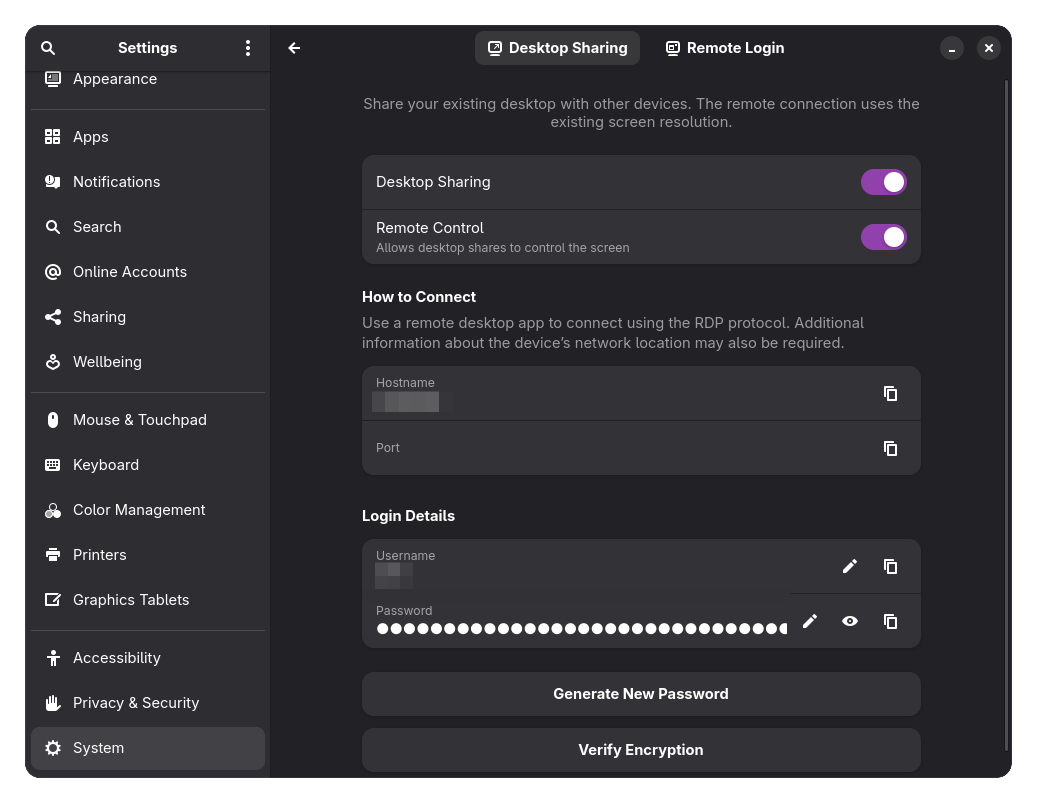The width and height of the screenshot is (1037, 803).
Task: Select Printers in the sidebar
Action: coord(148,555)
